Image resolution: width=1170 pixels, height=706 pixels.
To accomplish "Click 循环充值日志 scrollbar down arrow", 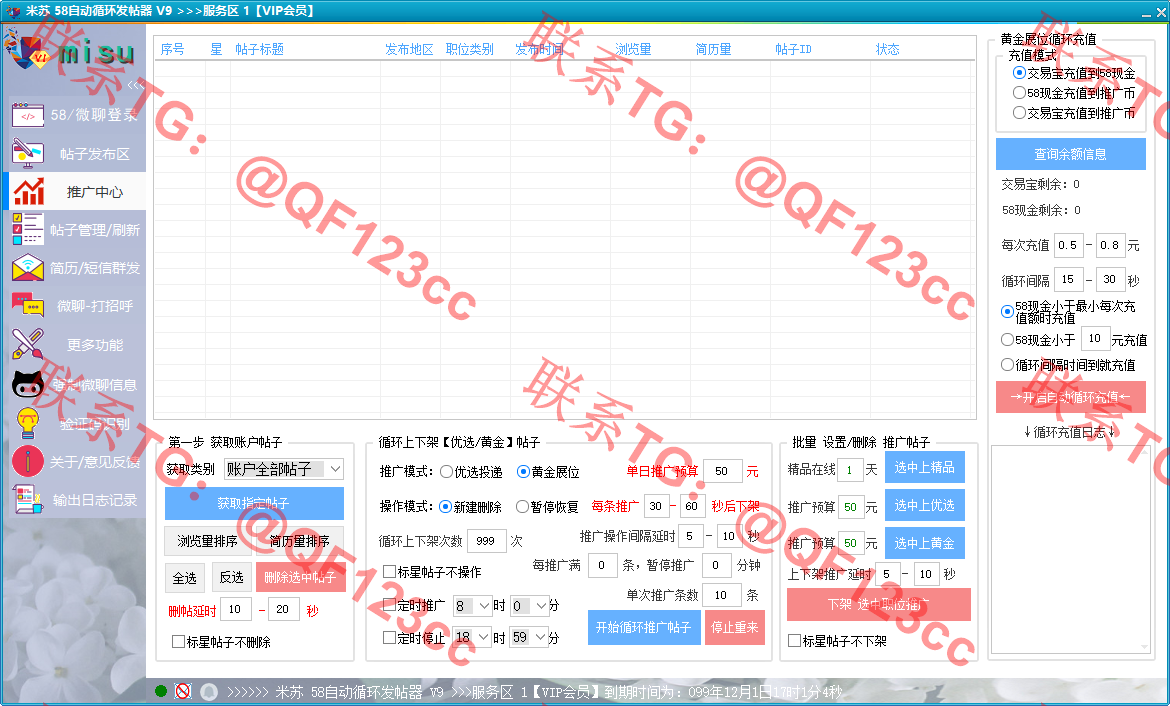I will coord(1144,647).
